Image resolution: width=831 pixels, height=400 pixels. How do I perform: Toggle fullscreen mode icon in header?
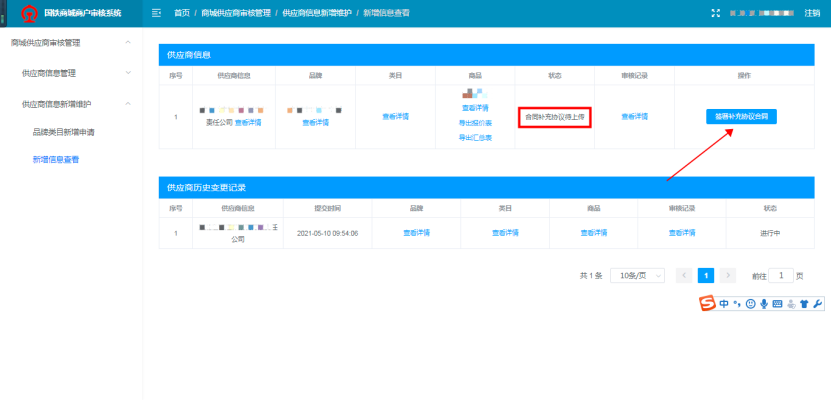715,12
